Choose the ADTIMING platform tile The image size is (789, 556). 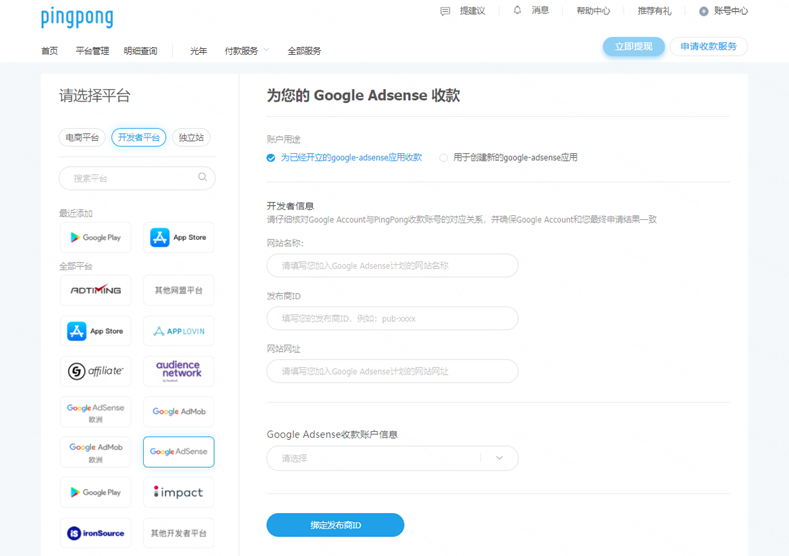click(x=96, y=290)
